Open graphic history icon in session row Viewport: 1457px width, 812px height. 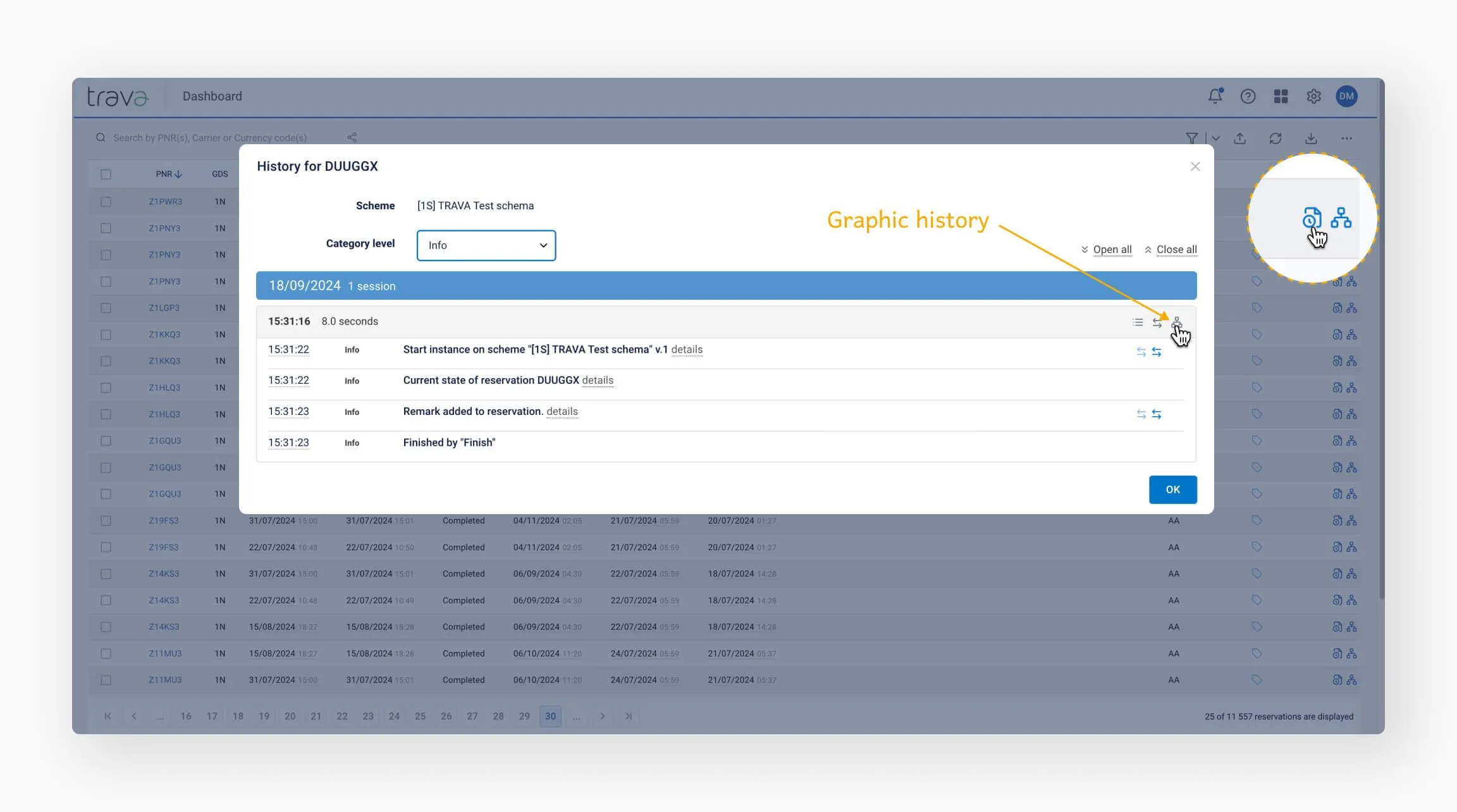[x=1176, y=322]
